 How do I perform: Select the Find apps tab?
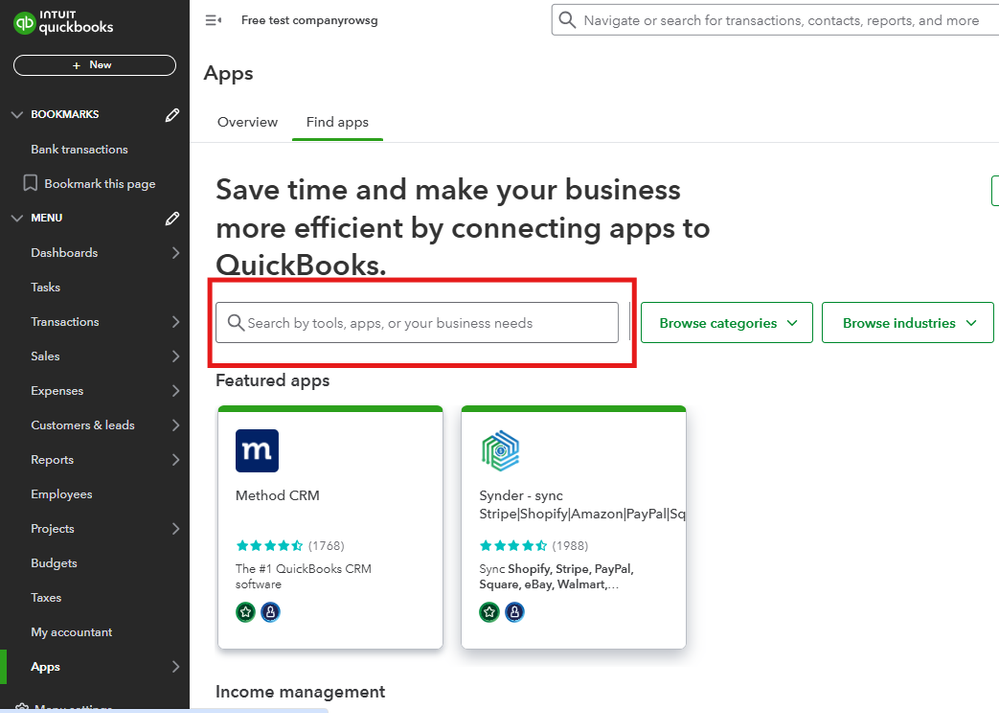(x=337, y=122)
